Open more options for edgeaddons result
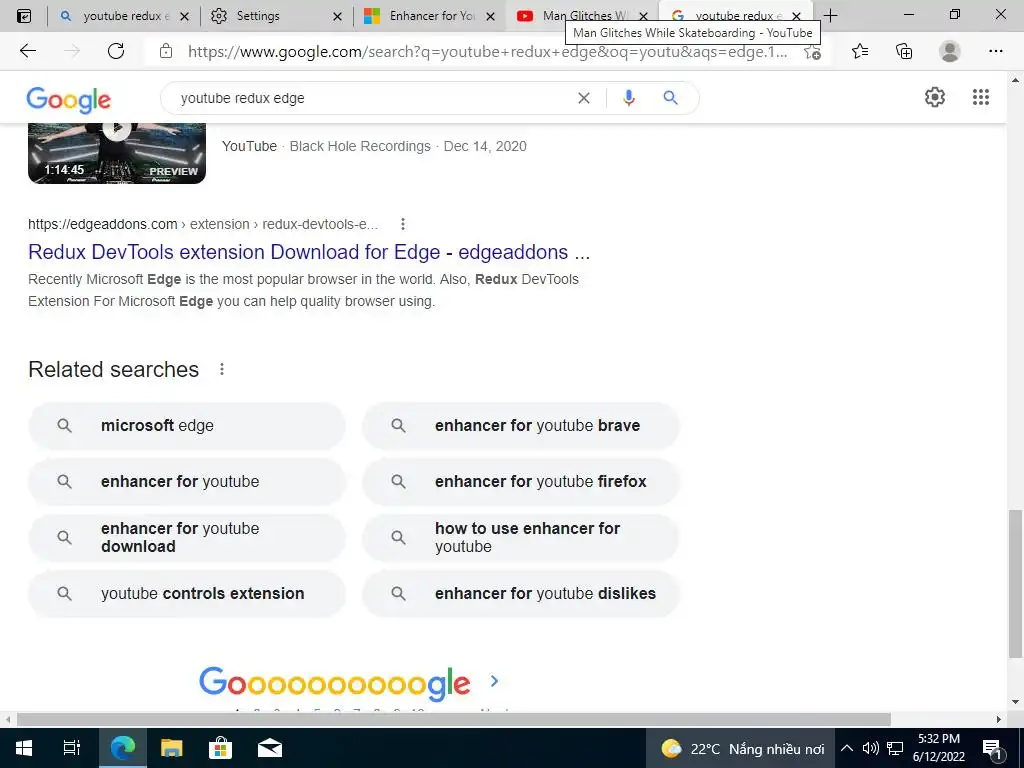This screenshot has height=768, width=1024. pyautogui.click(x=403, y=224)
